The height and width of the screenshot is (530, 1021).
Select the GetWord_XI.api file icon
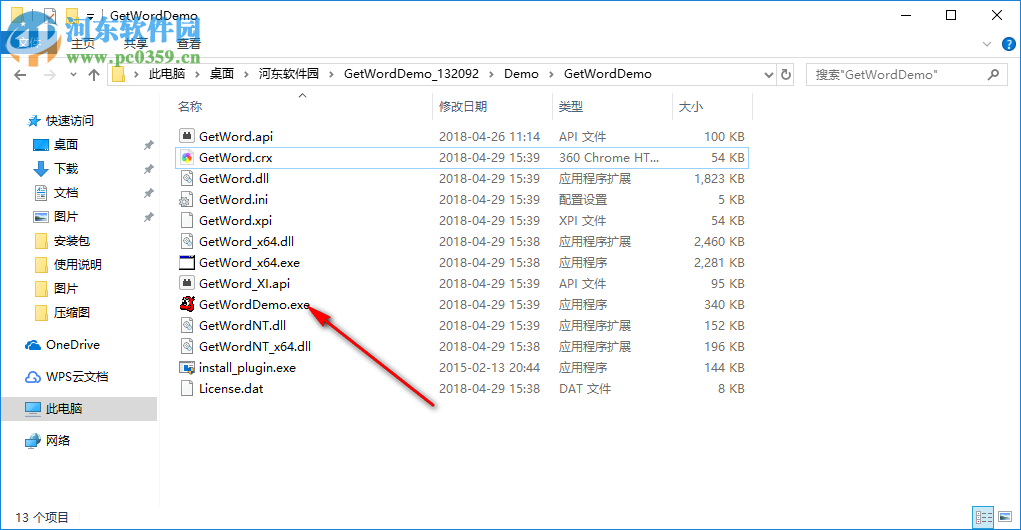(187, 283)
